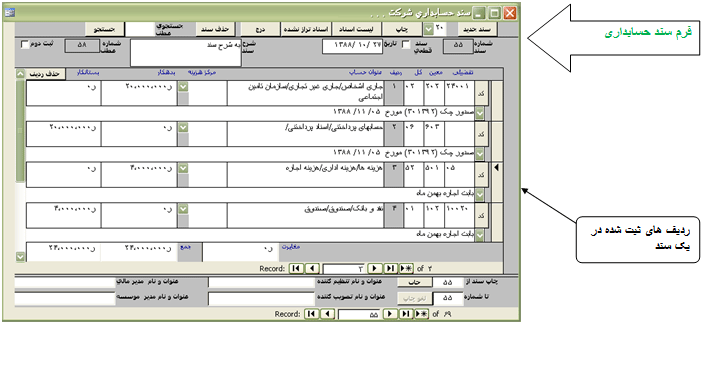707x384 pixels.
Task: Open cost center dropdown for row 1
Action: tap(183, 87)
